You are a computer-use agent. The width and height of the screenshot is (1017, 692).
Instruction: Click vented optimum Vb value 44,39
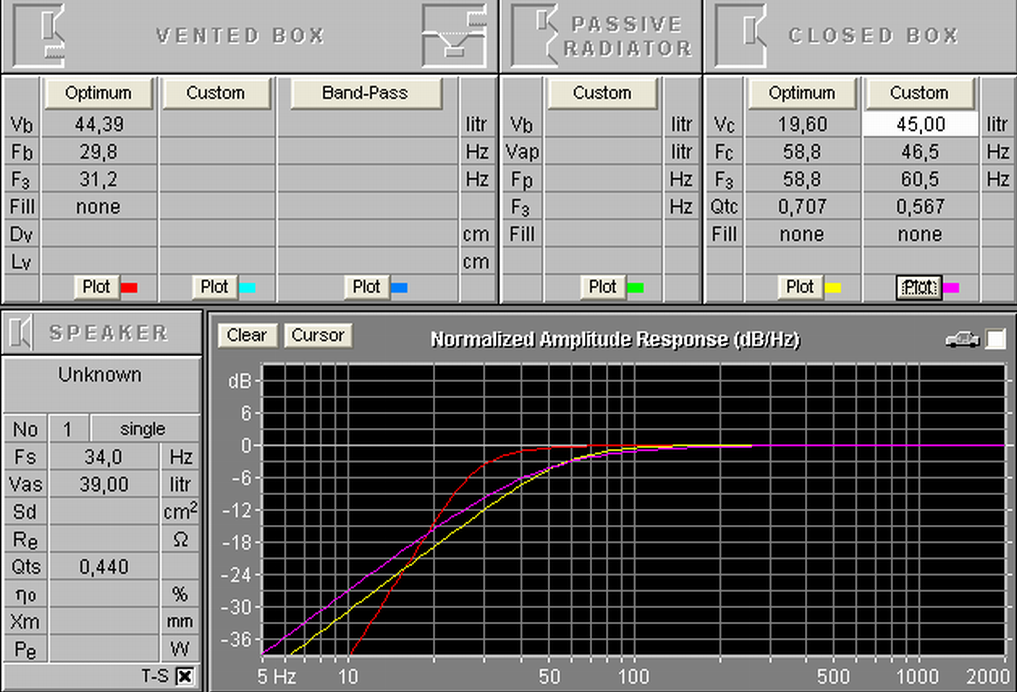(x=99, y=124)
